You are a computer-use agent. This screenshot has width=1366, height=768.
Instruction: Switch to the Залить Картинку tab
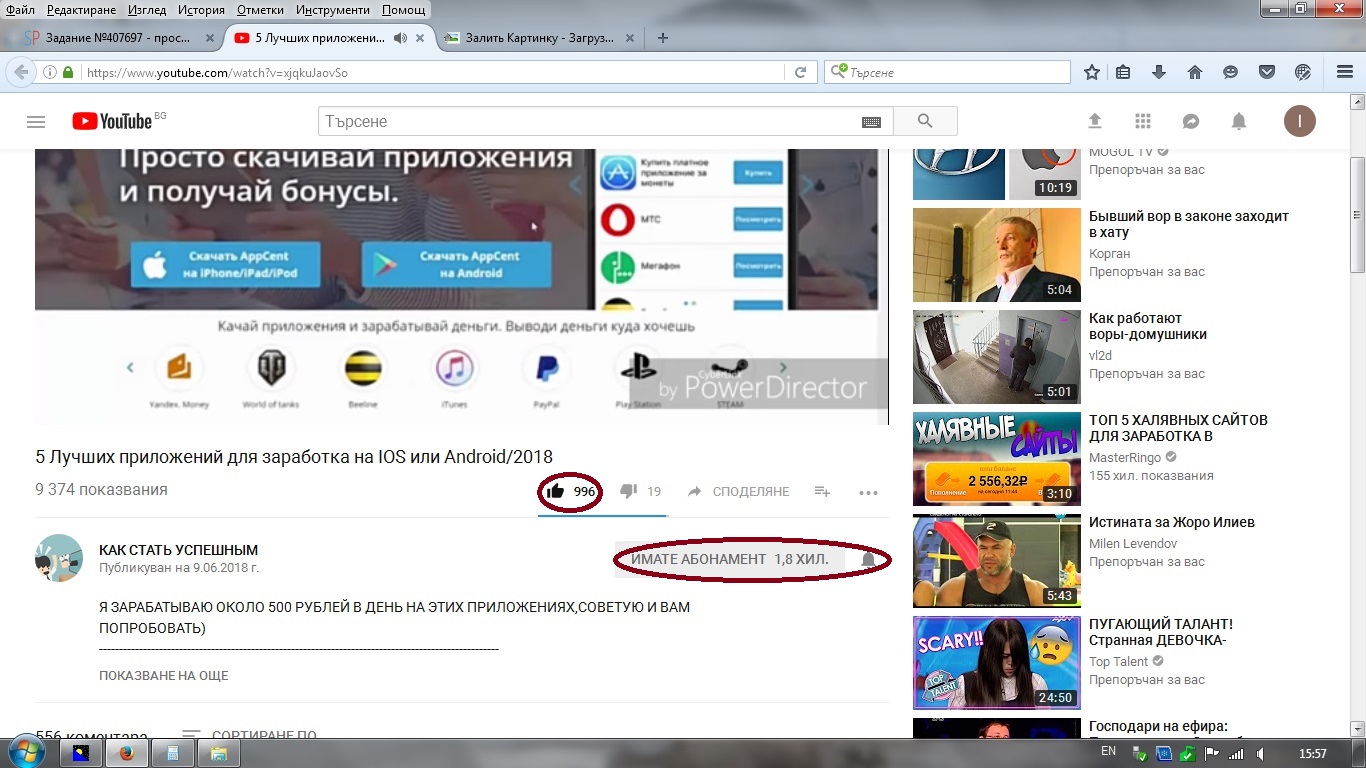[x=540, y=38]
